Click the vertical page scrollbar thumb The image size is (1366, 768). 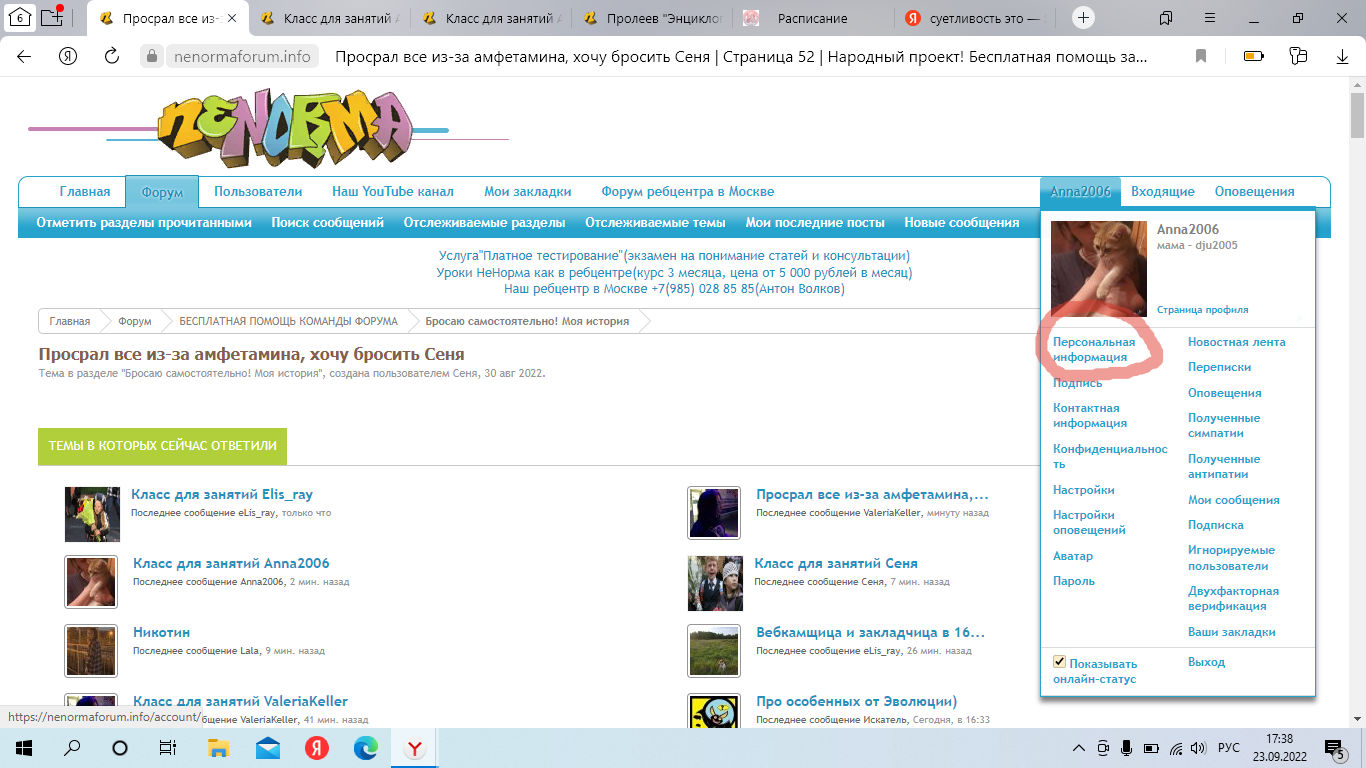point(1357,115)
